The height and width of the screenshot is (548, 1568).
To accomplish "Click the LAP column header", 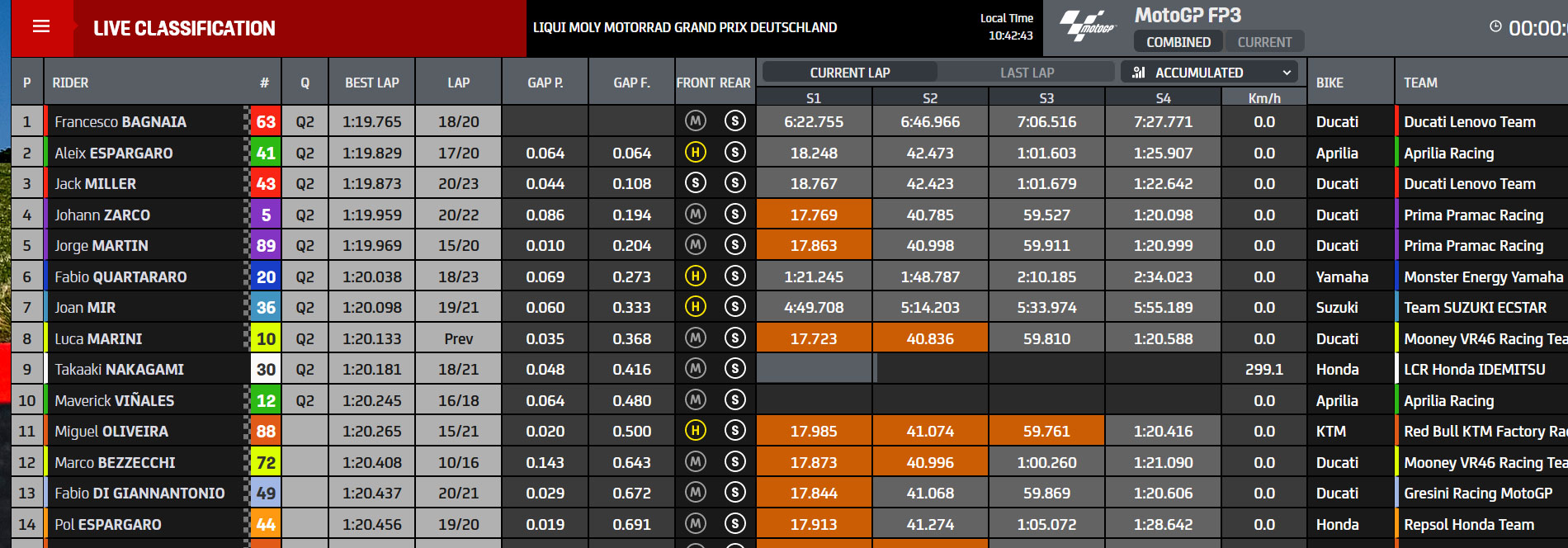I will tap(459, 83).
